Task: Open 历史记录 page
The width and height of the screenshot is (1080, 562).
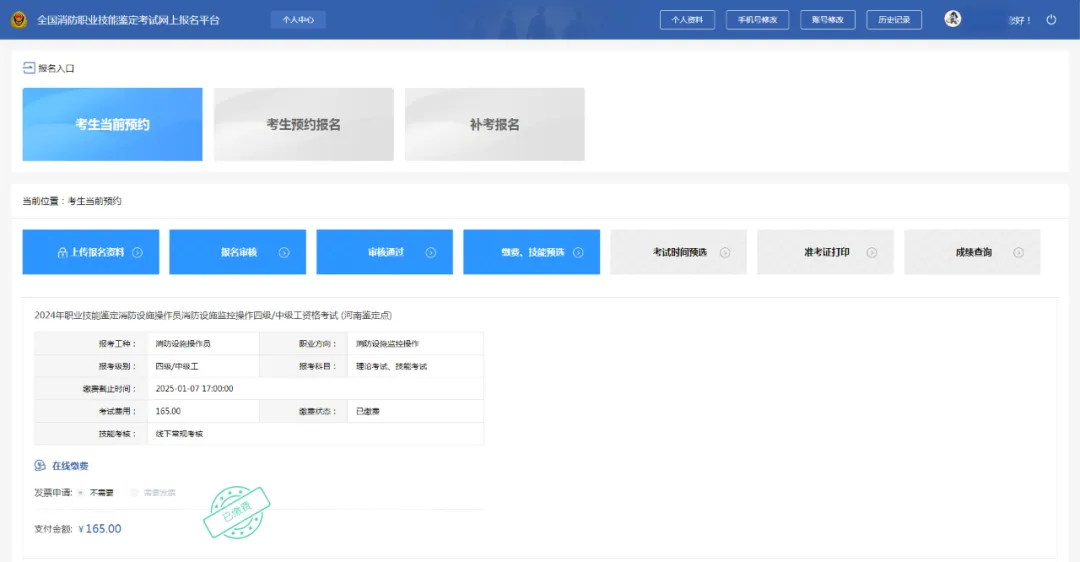Action: (894, 20)
